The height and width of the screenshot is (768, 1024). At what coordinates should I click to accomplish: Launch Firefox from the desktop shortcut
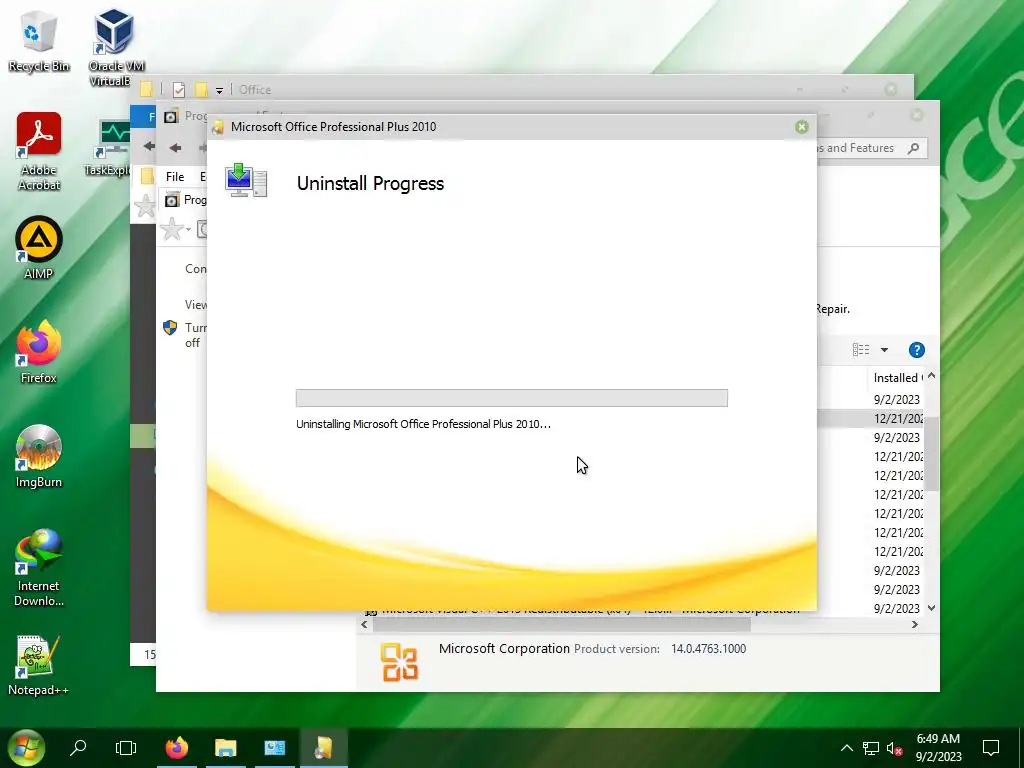click(x=39, y=351)
